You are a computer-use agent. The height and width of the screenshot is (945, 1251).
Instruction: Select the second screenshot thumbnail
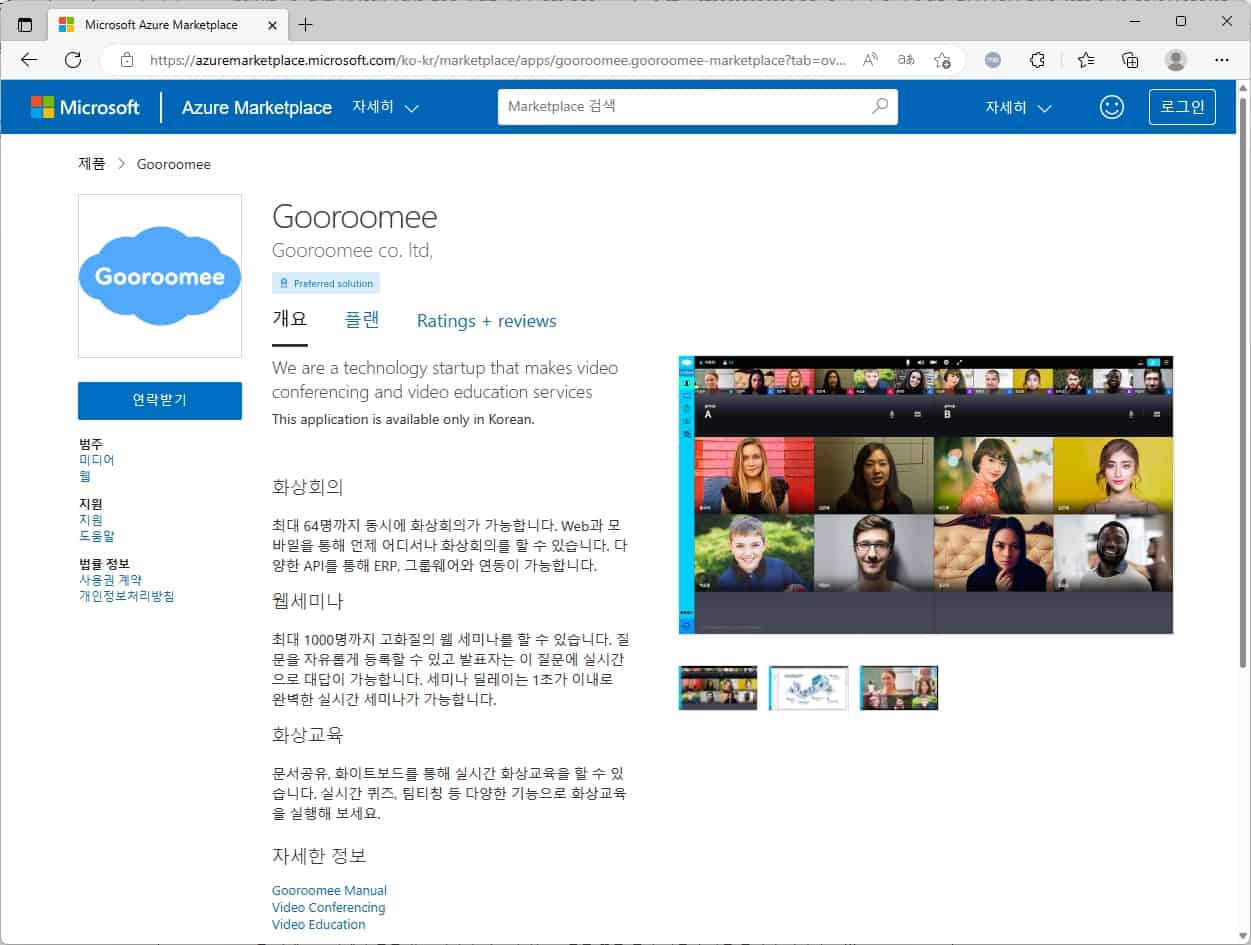coord(808,688)
